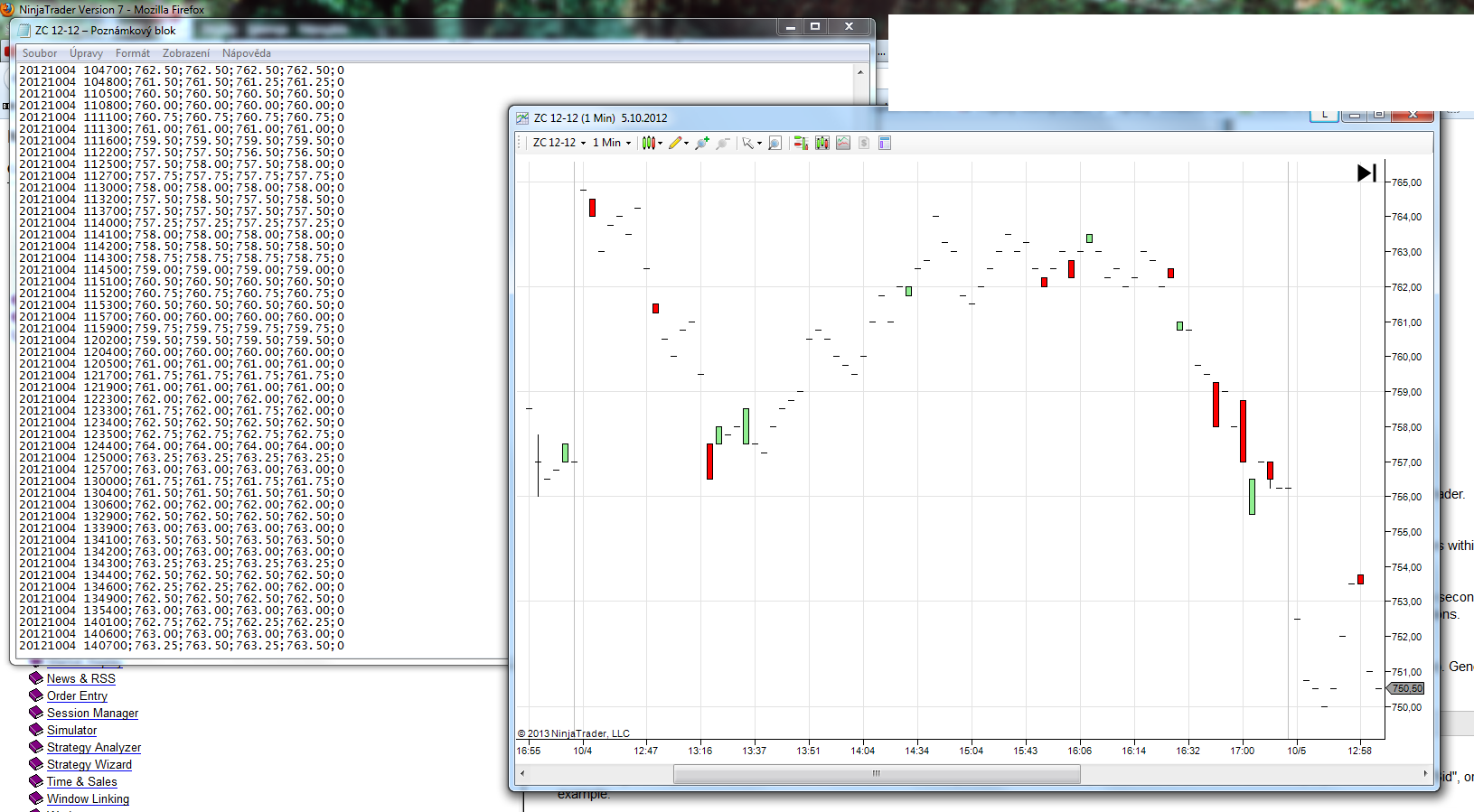Open the chart style dropdown arrow
Viewport: 1474px width, 812px height.
pyautogui.click(x=661, y=143)
